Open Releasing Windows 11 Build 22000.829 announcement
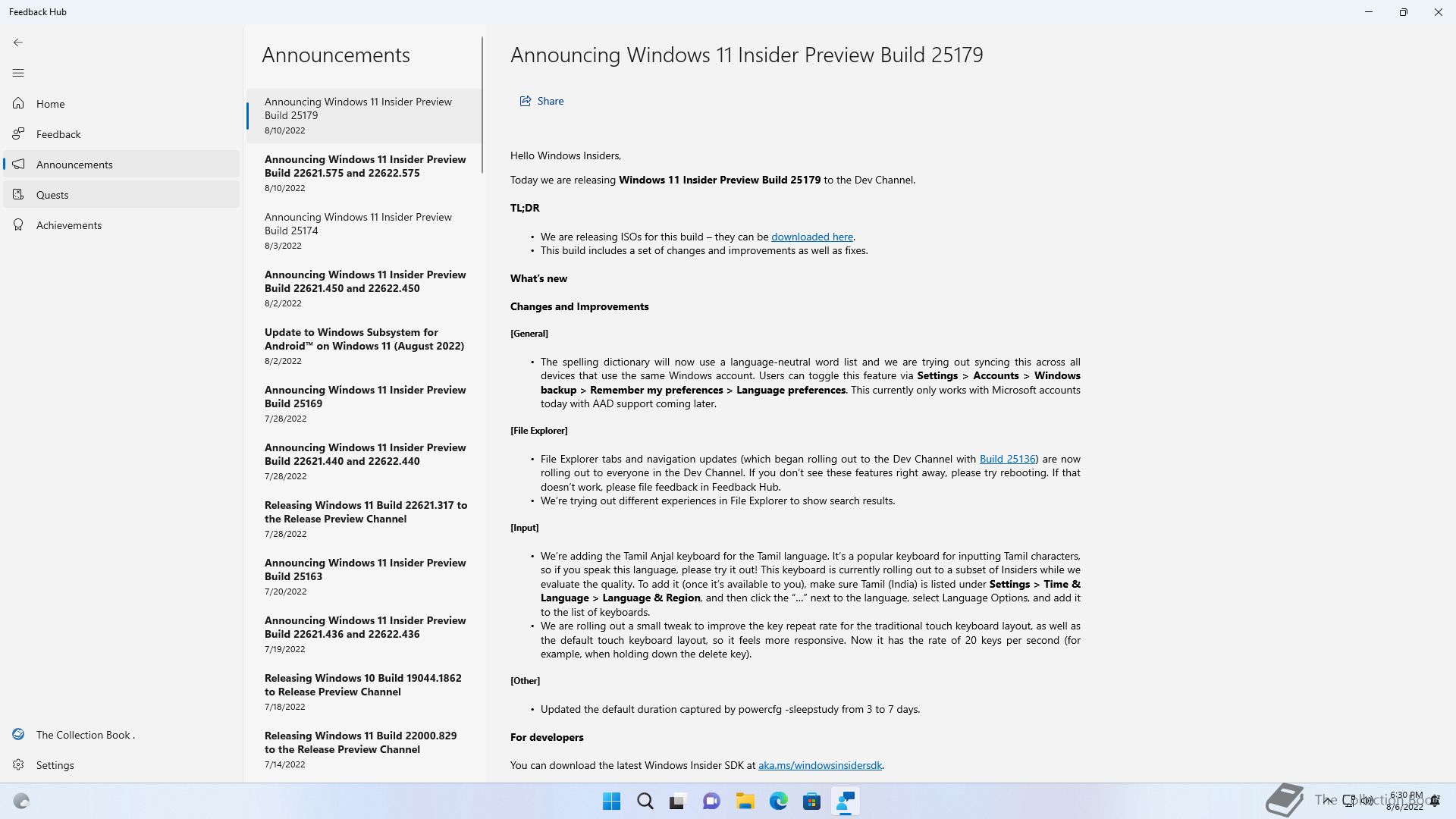Viewport: 1456px width, 819px height. click(364, 749)
